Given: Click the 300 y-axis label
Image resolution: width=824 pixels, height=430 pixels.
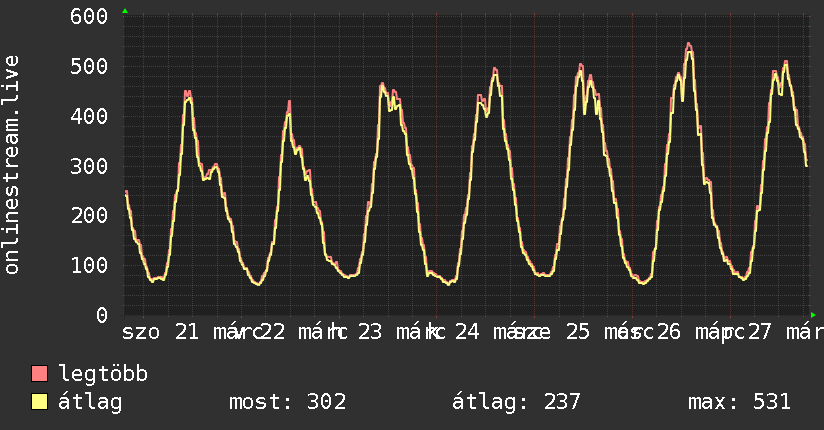Looking at the screenshot, I should pyautogui.click(x=89, y=166).
